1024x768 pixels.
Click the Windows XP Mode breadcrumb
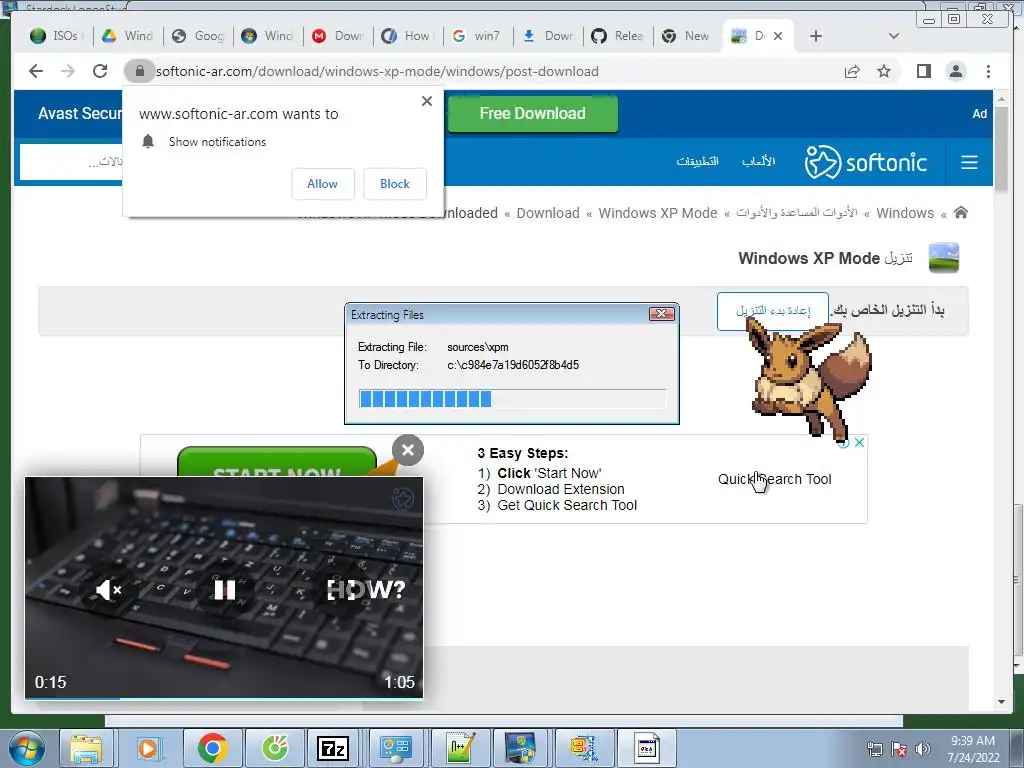(658, 213)
